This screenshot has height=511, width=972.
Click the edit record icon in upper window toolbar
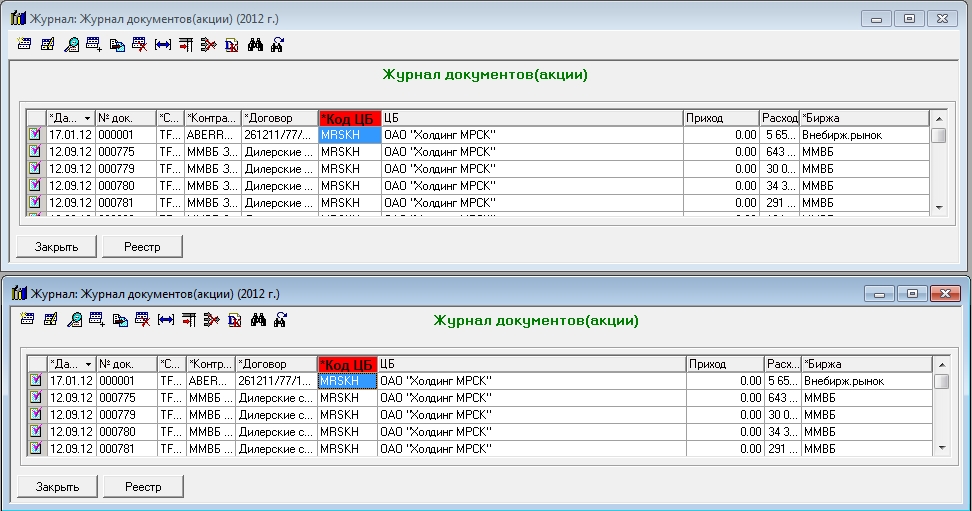tap(48, 44)
